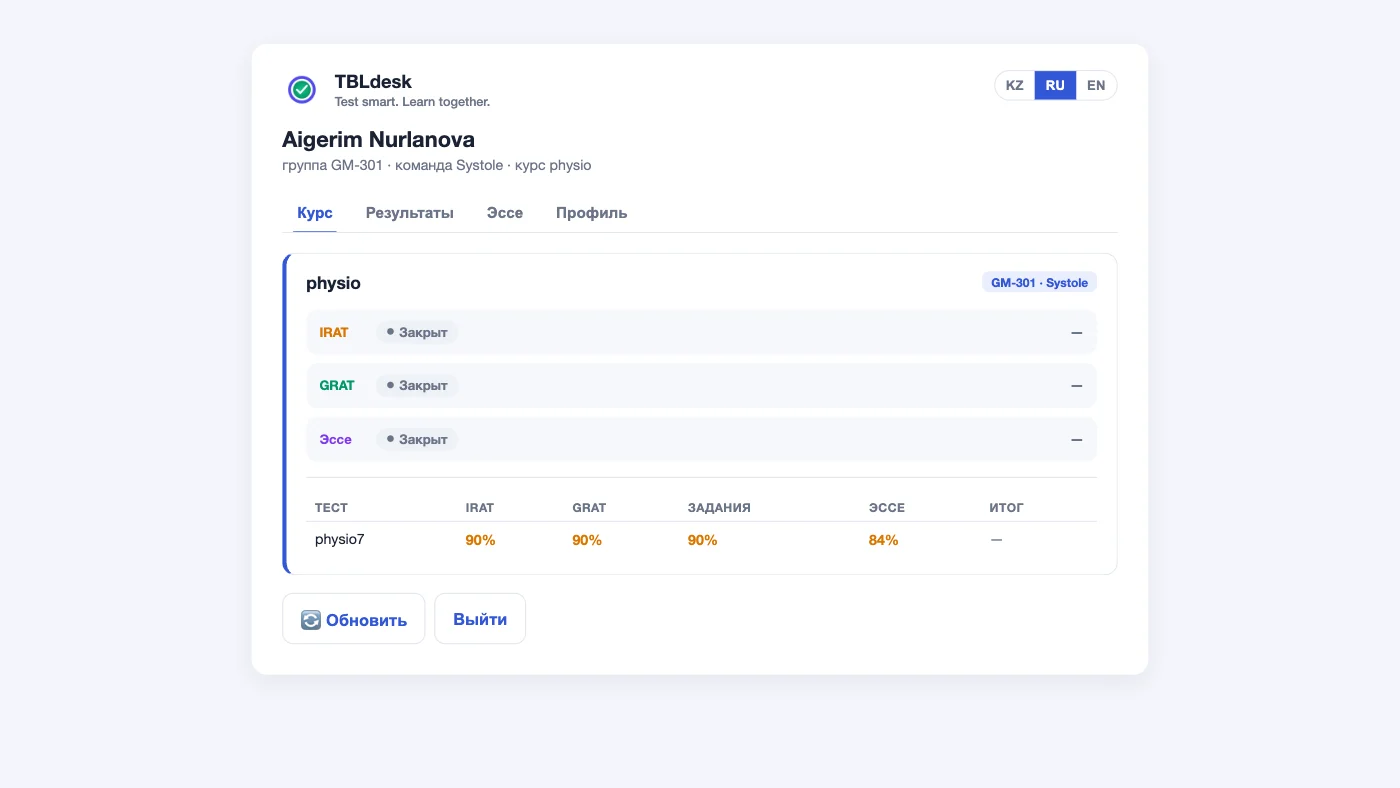Open the Результаты tab

[410, 213]
